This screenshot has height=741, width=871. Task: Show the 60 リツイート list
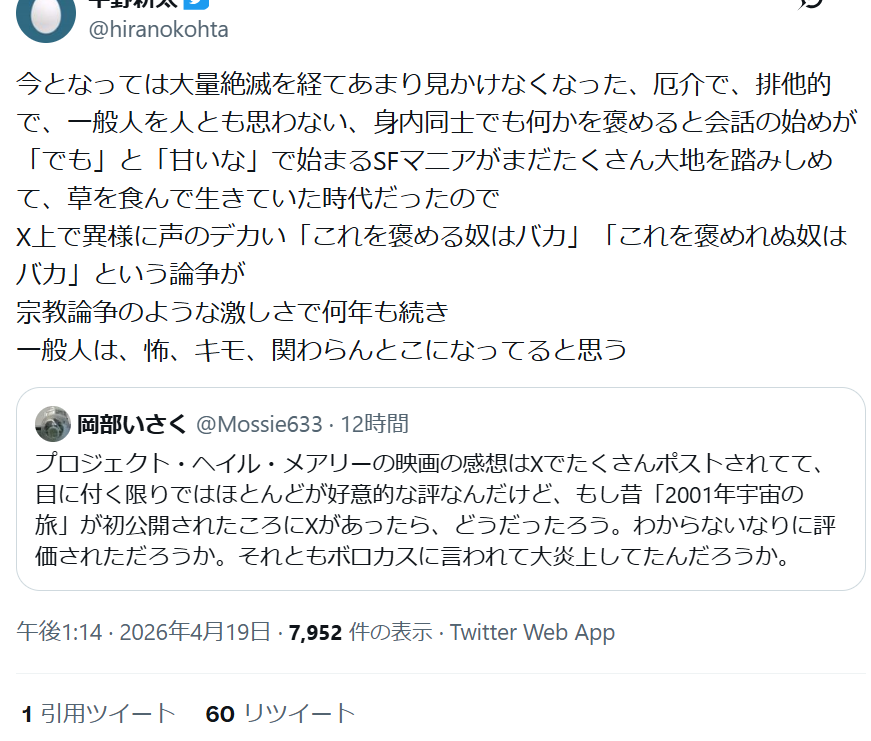pos(281,714)
